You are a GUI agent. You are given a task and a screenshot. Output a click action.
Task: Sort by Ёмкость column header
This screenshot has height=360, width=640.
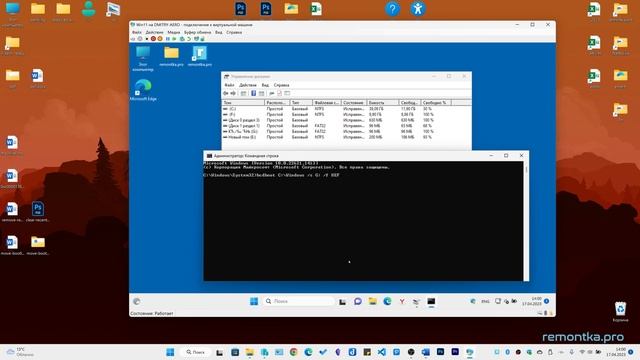(382, 103)
